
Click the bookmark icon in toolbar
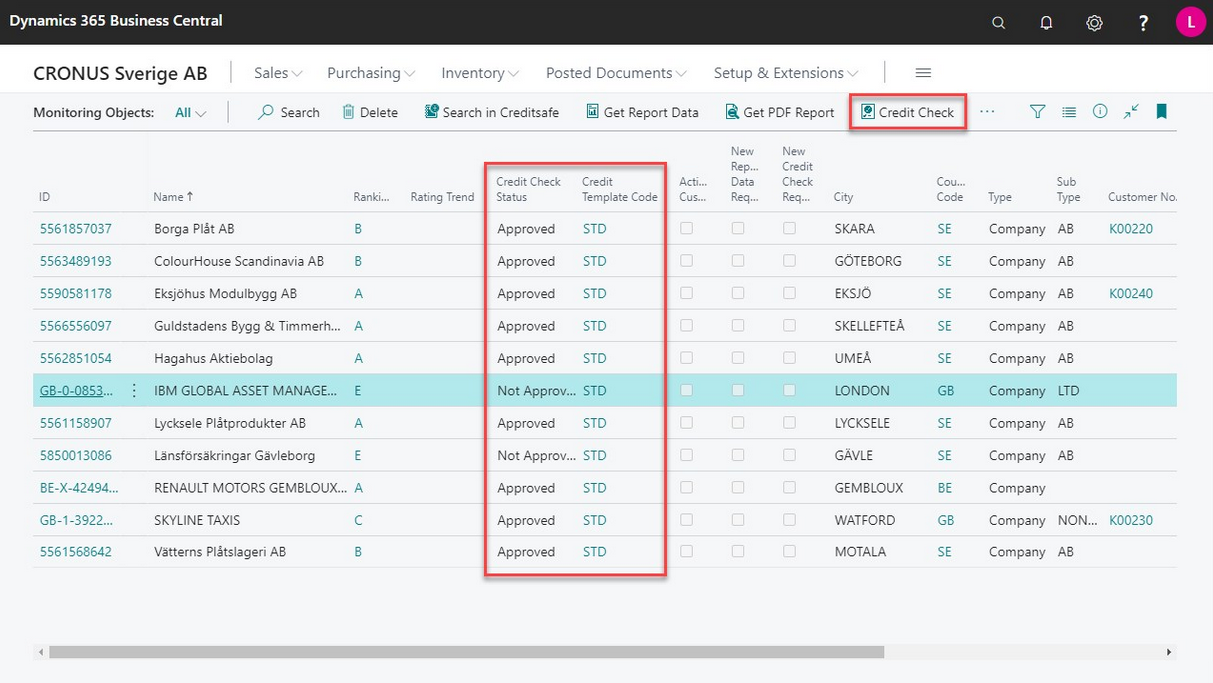pos(1161,112)
